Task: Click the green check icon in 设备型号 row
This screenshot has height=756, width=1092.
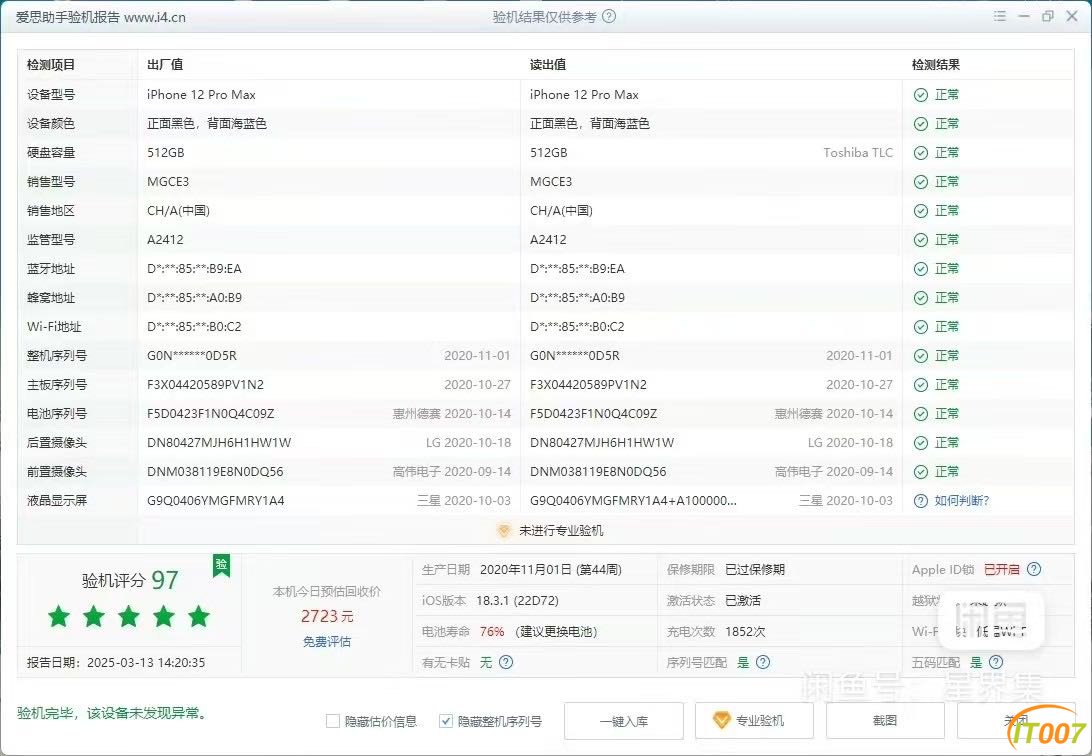Action: click(921, 95)
